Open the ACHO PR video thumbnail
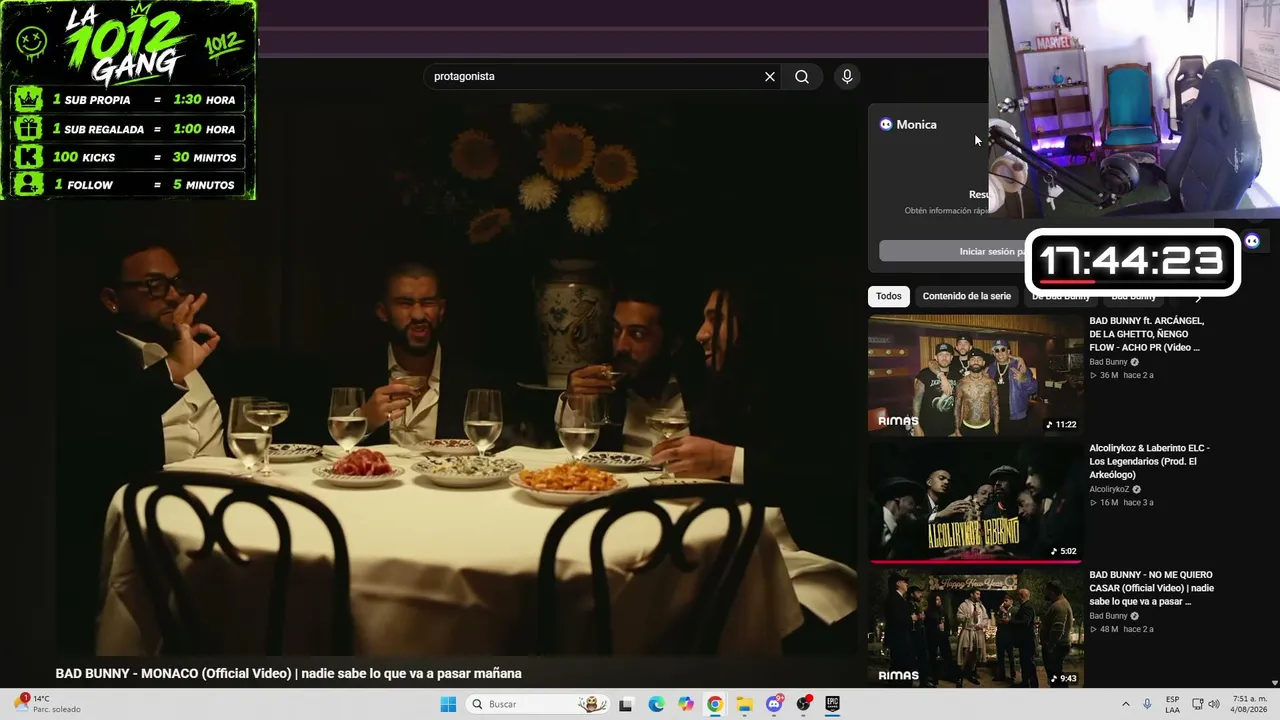This screenshot has width=1280, height=720. click(x=975, y=375)
